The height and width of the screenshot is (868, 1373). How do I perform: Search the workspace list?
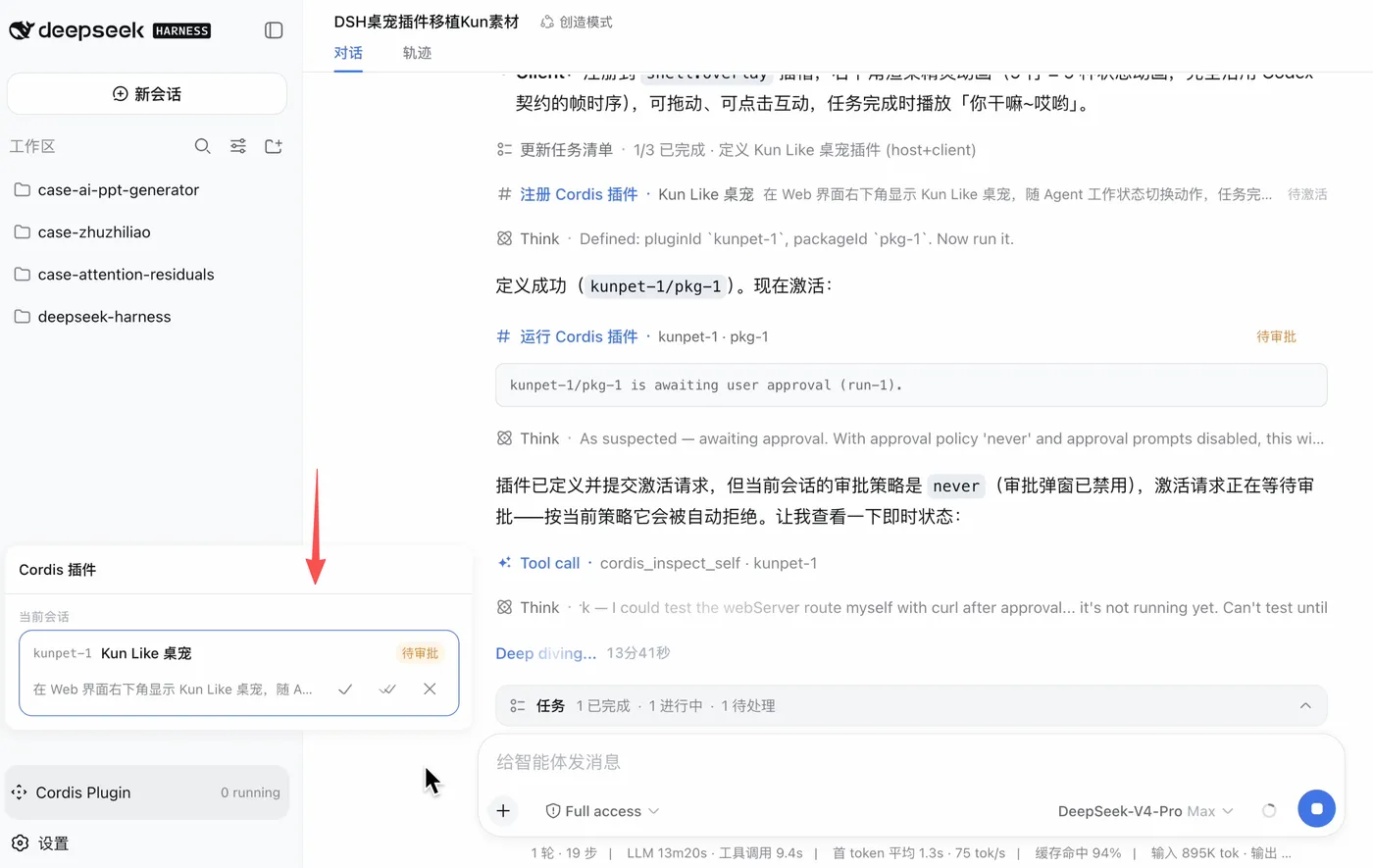203,146
